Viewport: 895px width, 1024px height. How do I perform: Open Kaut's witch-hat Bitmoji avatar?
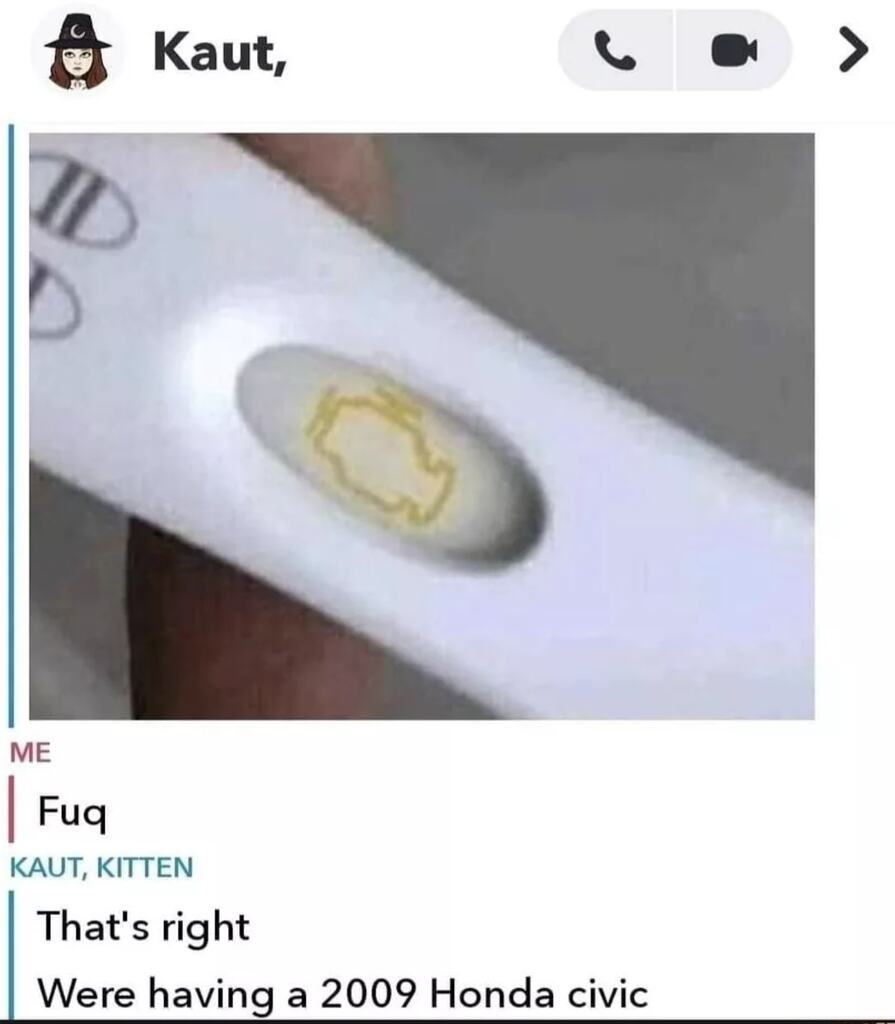[x=77, y=51]
